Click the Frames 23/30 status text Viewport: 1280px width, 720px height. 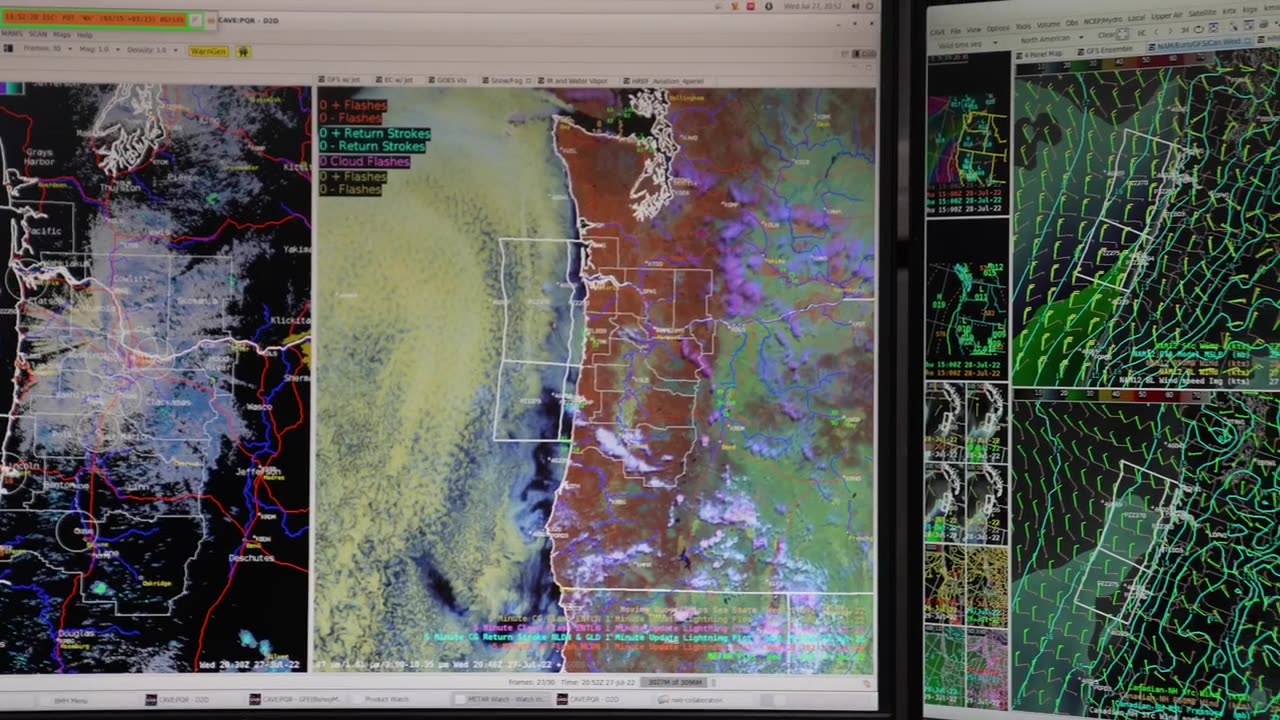[x=531, y=682]
